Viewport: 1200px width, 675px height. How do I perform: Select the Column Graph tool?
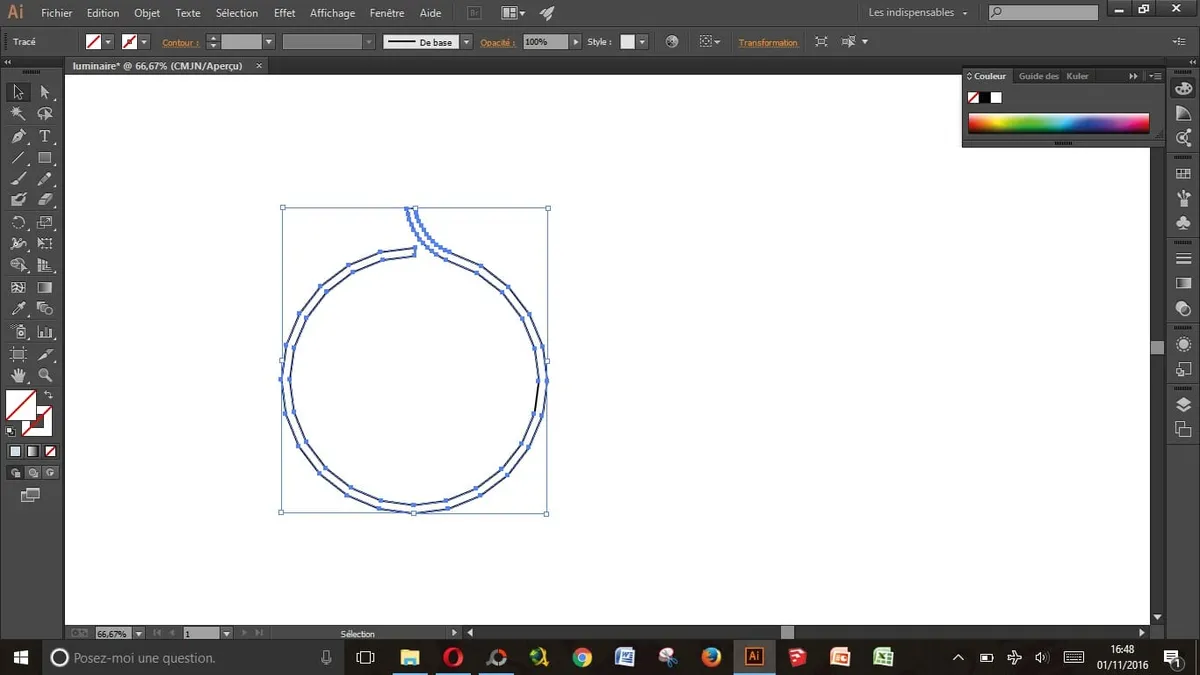(x=45, y=332)
